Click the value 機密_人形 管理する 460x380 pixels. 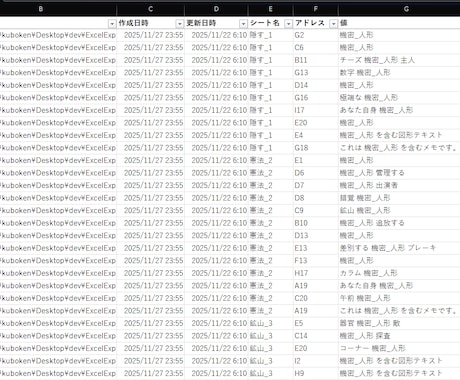click(x=372, y=173)
